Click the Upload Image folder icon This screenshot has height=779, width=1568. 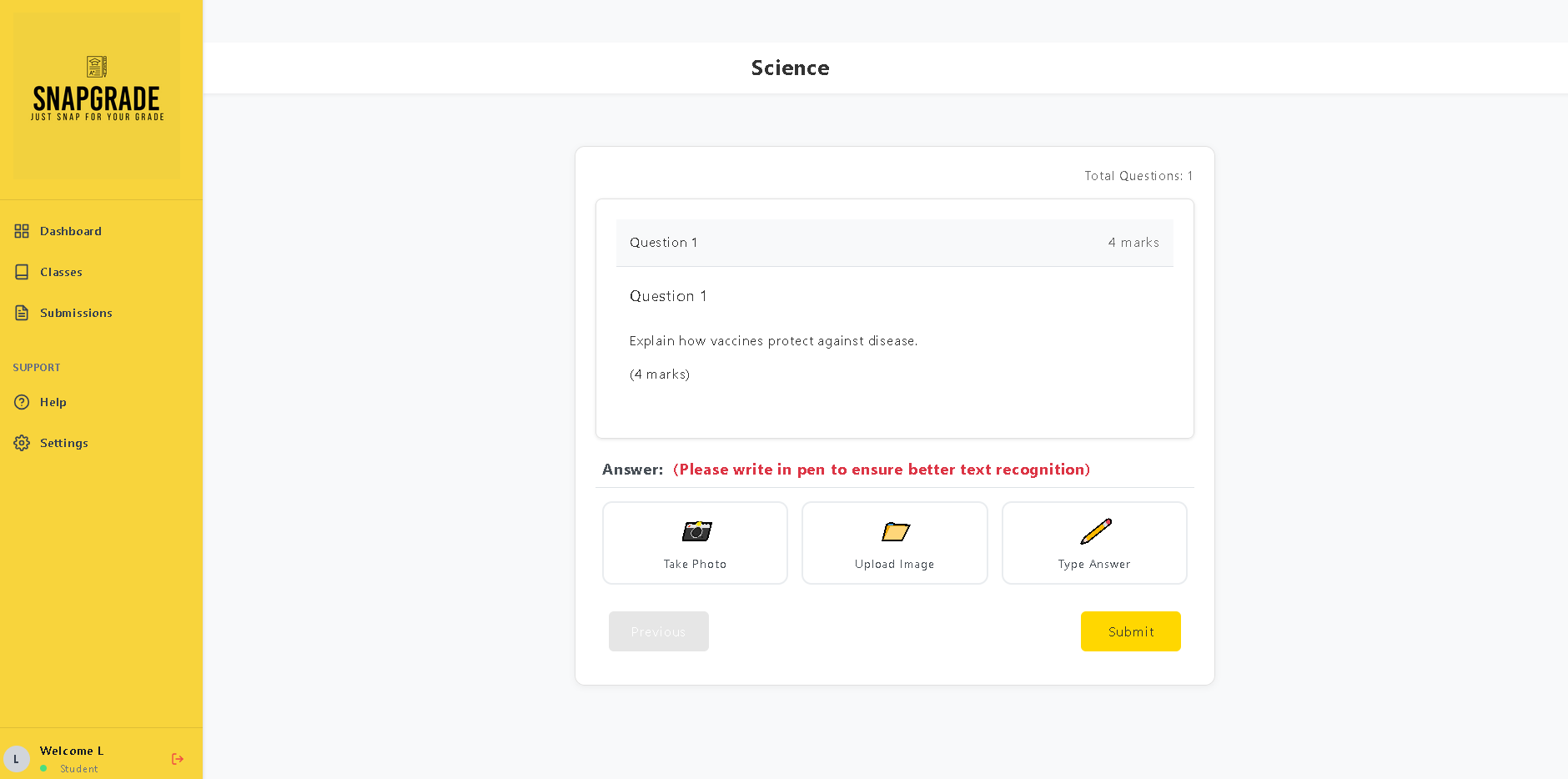894,531
